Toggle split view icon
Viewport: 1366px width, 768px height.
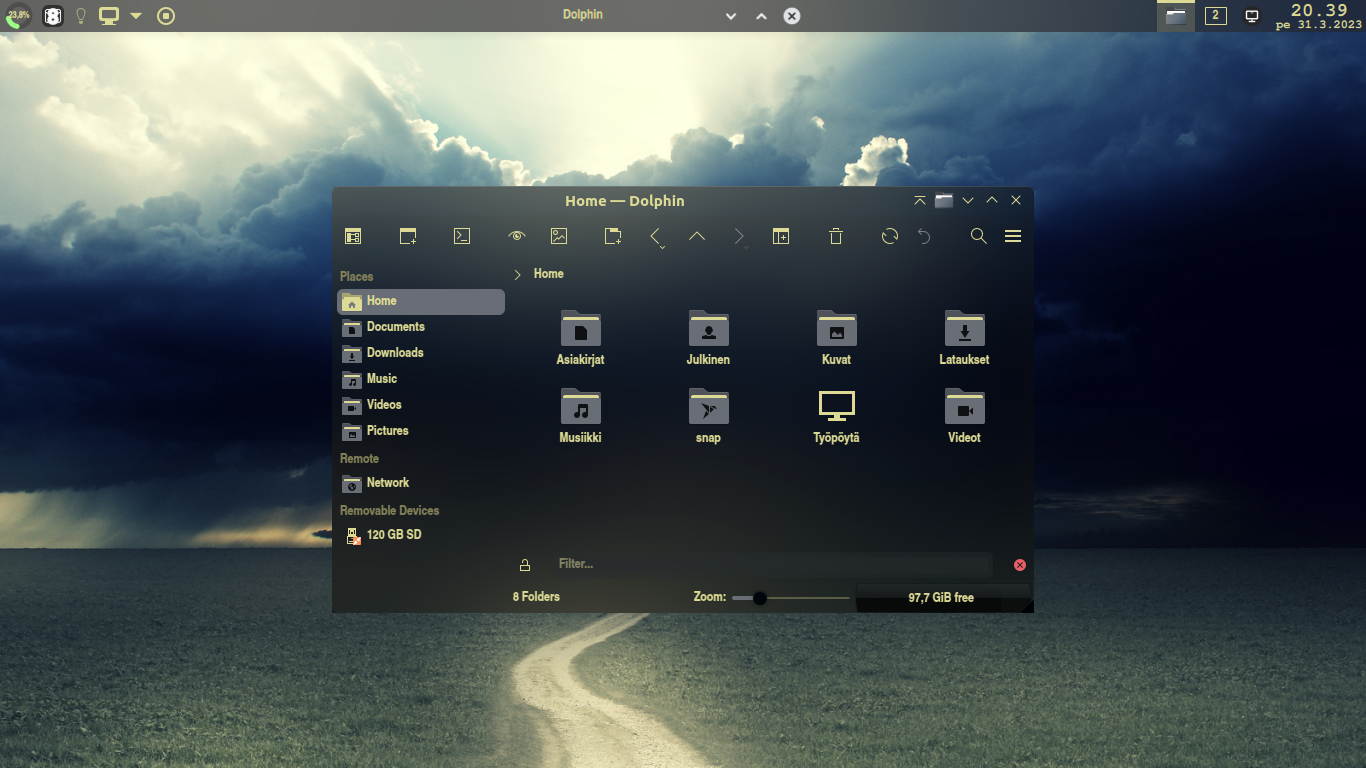click(x=781, y=236)
